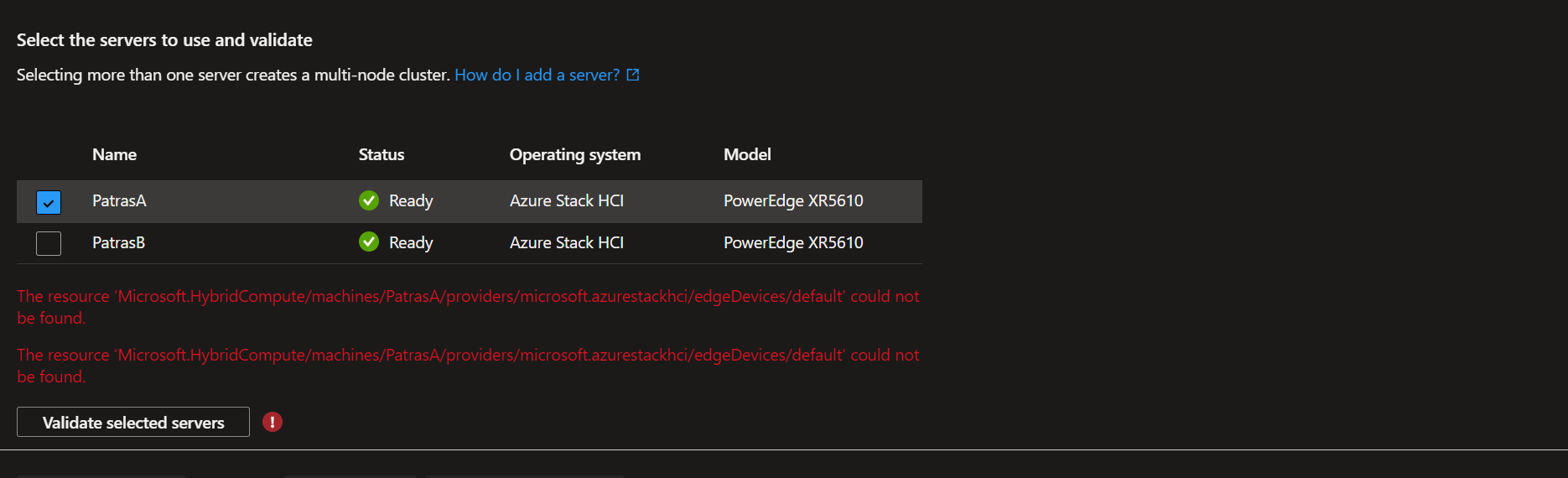
Task: Click Azure Stack HCI in PatrasB's row
Action: (x=567, y=242)
